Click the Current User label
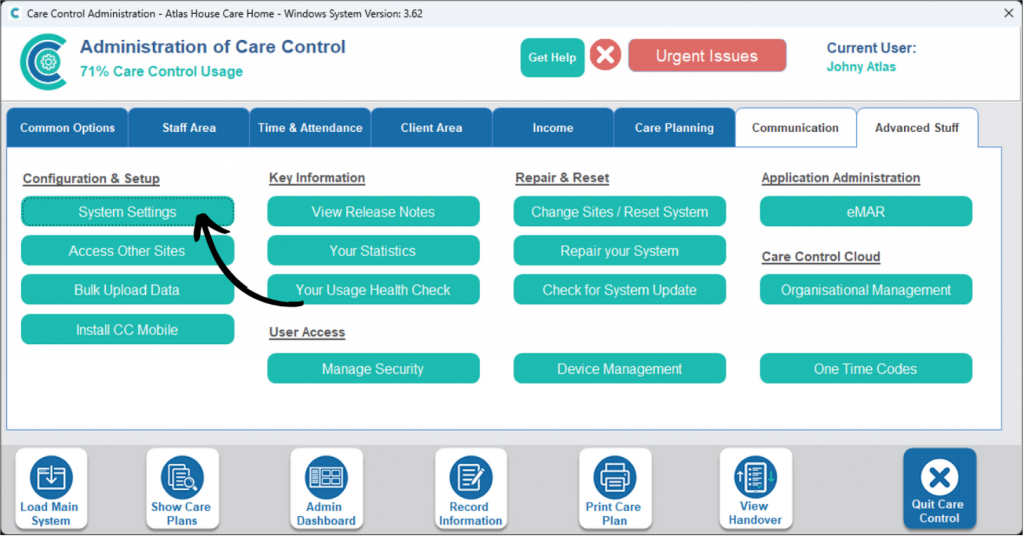Screen dimensions: 1024x537 (871, 48)
